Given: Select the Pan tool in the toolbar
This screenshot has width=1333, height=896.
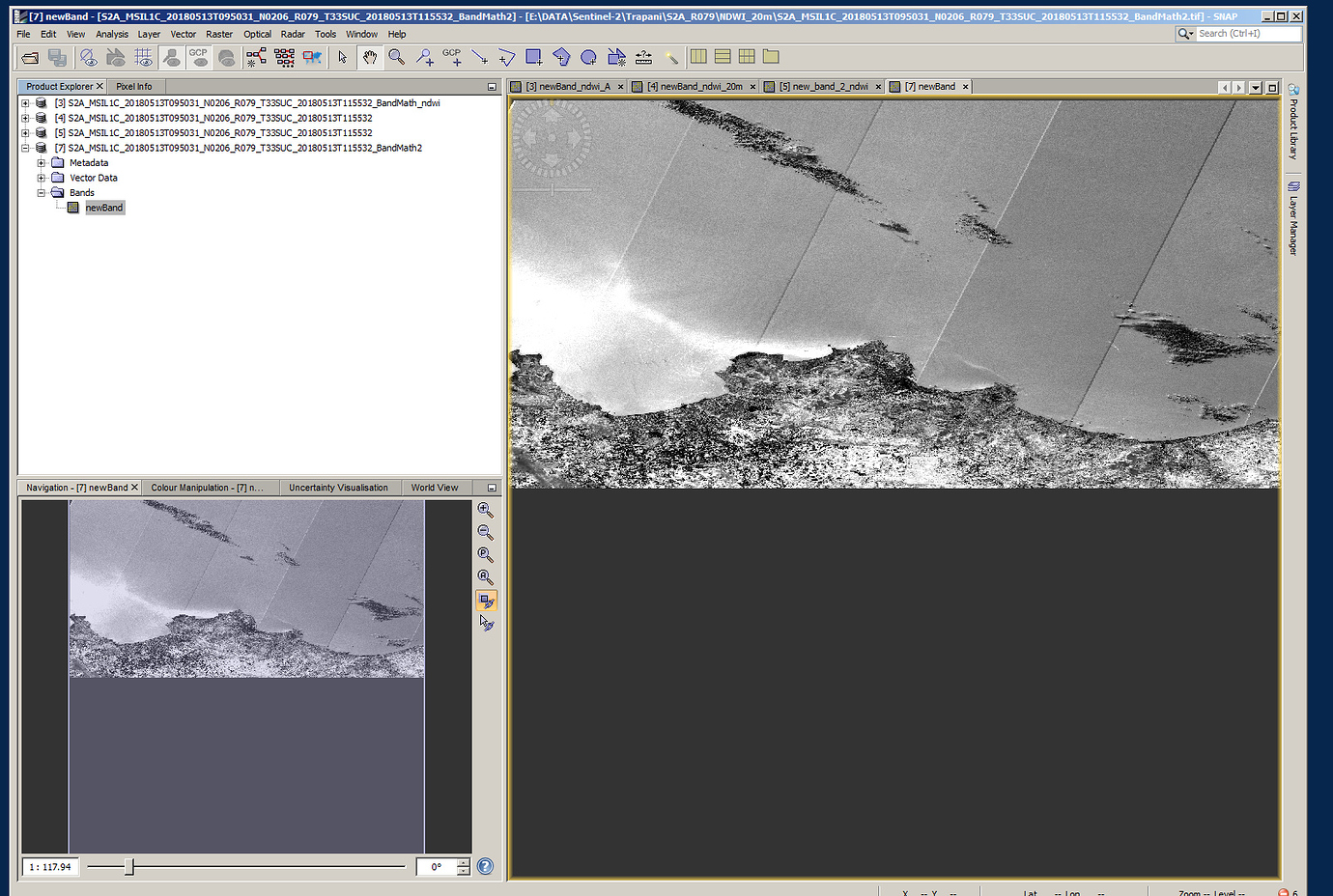Looking at the screenshot, I should coord(370,57).
